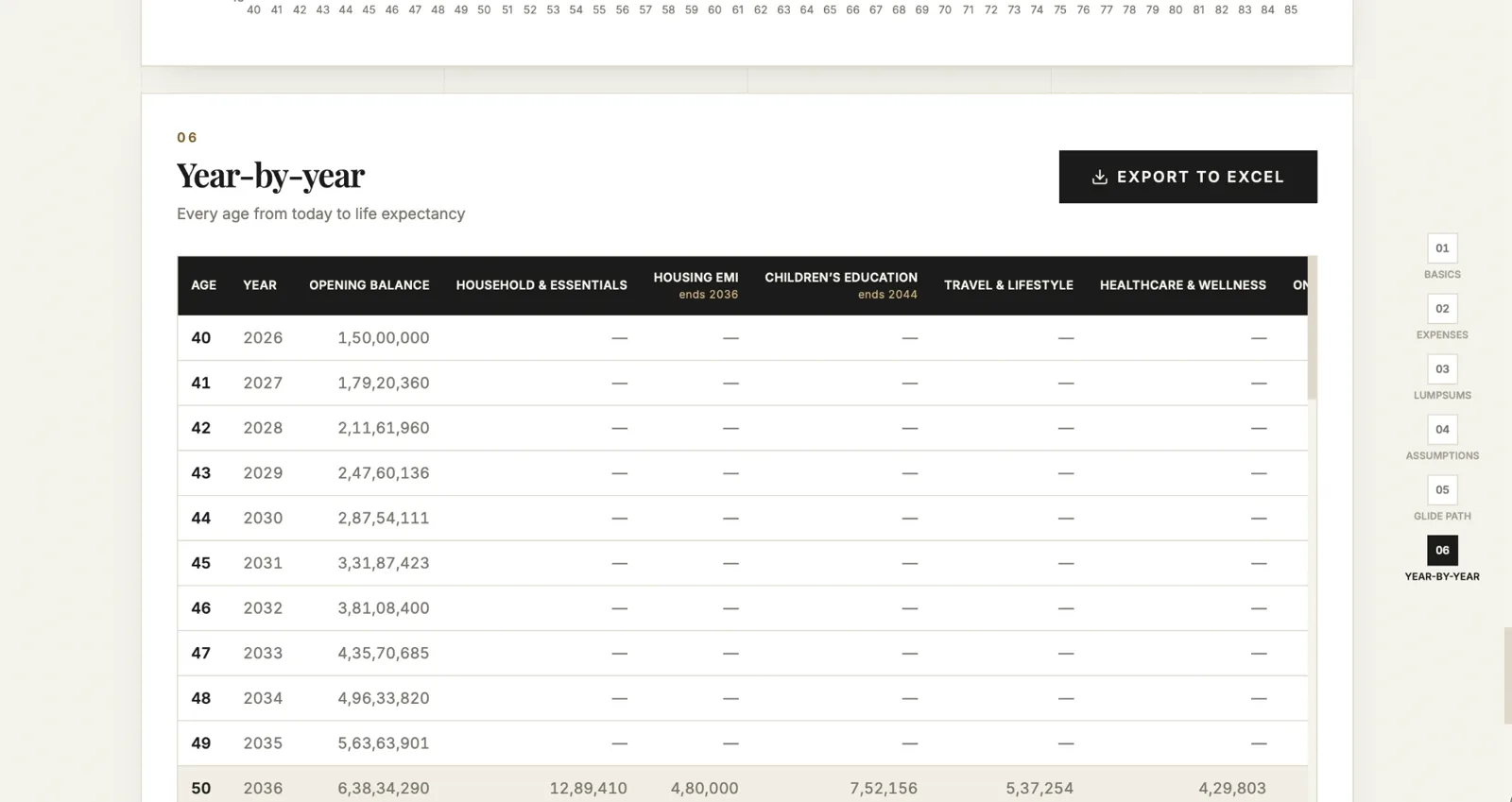Export the table to Excel
The image size is (1512, 802).
[1188, 177]
